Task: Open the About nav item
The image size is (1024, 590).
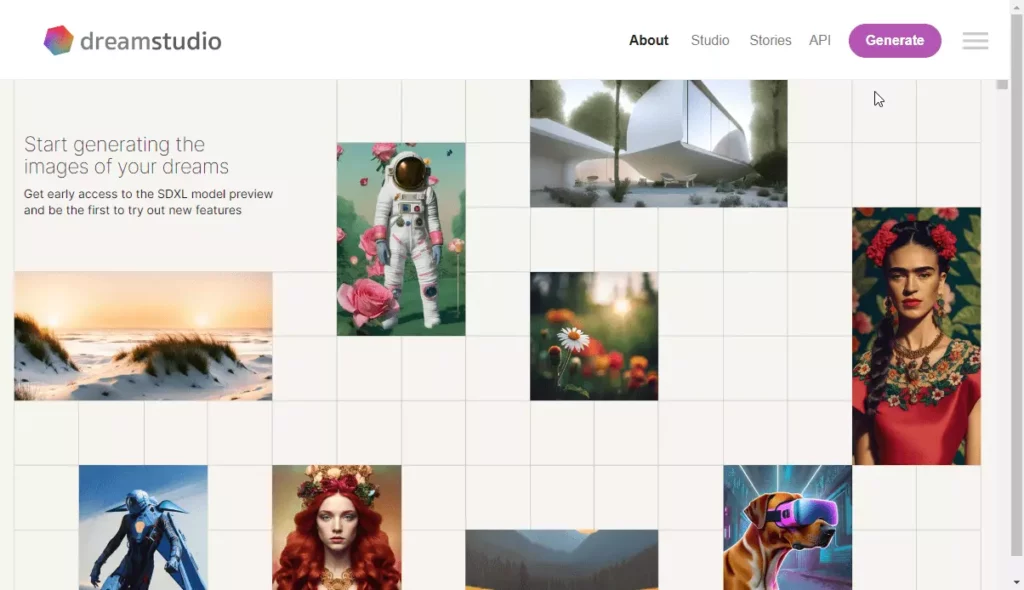Action: pyautogui.click(x=648, y=41)
